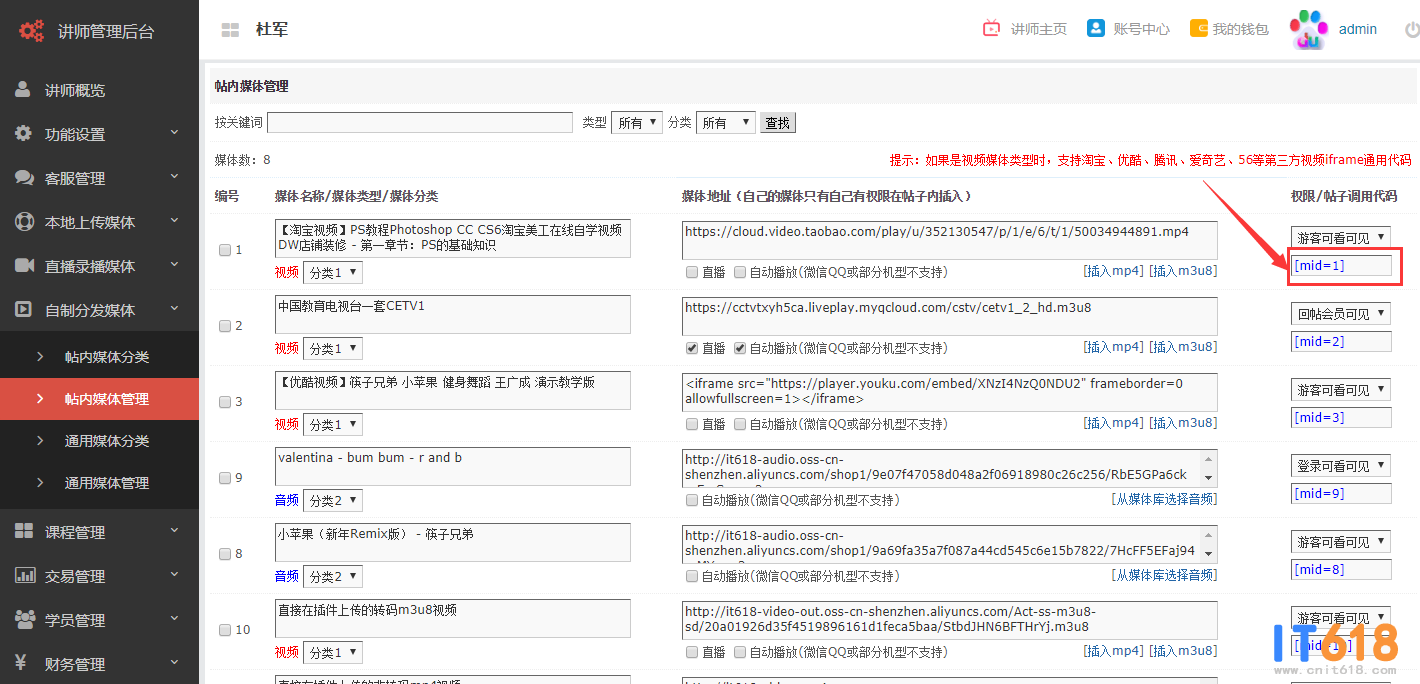Expand the 功能设置 sidebar menu
Image resolution: width=1420 pixels, height=684 pixels.
[x=100, y=134]
